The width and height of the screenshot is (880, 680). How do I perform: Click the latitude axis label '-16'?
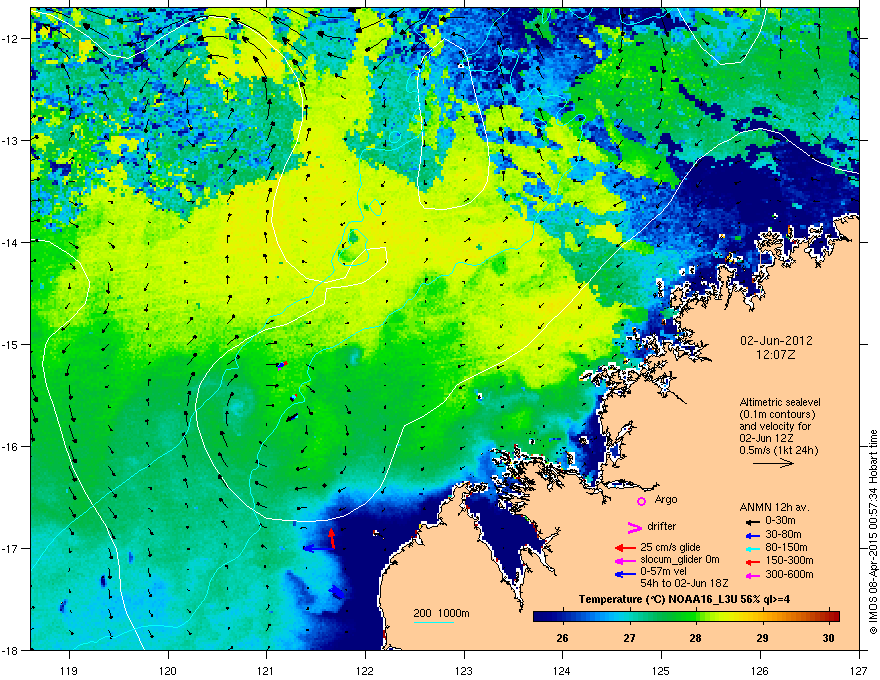(10, 447)
